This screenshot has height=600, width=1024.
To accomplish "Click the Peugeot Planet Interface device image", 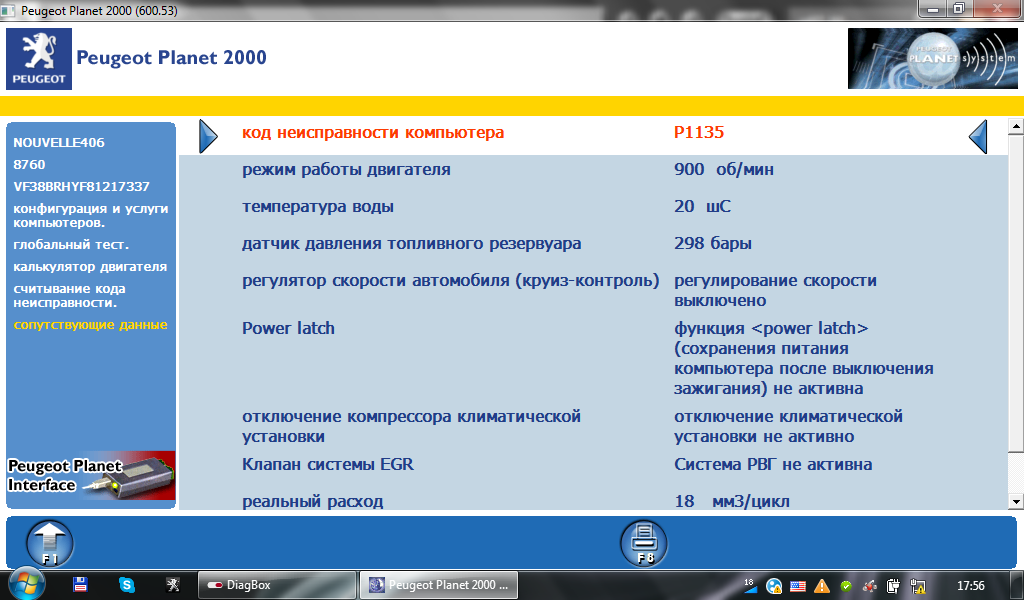I will tap(91, 477).
